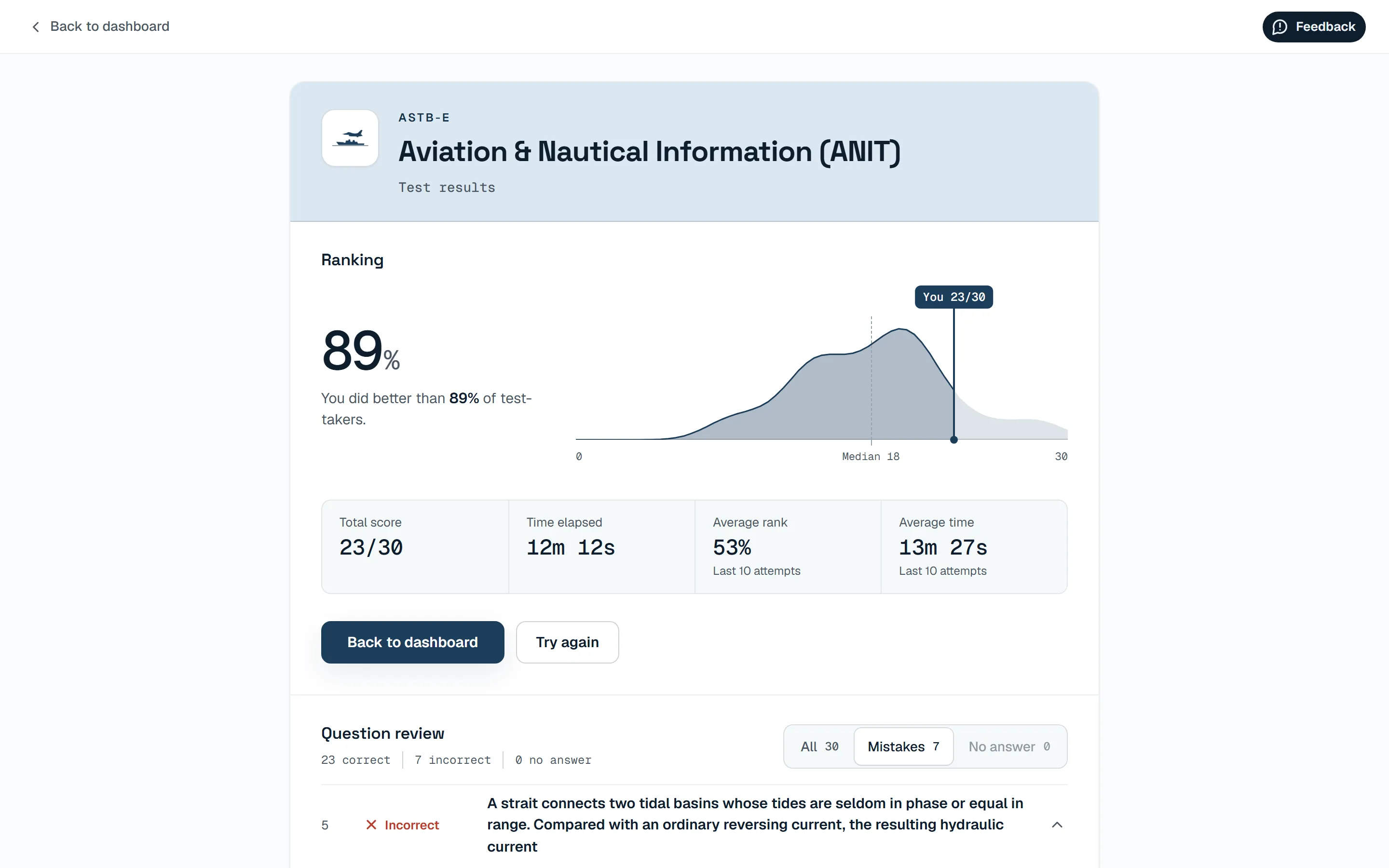Open the Feedback button
The width and height of the screenshot is (1389, 868).
tap(1313, 27)
